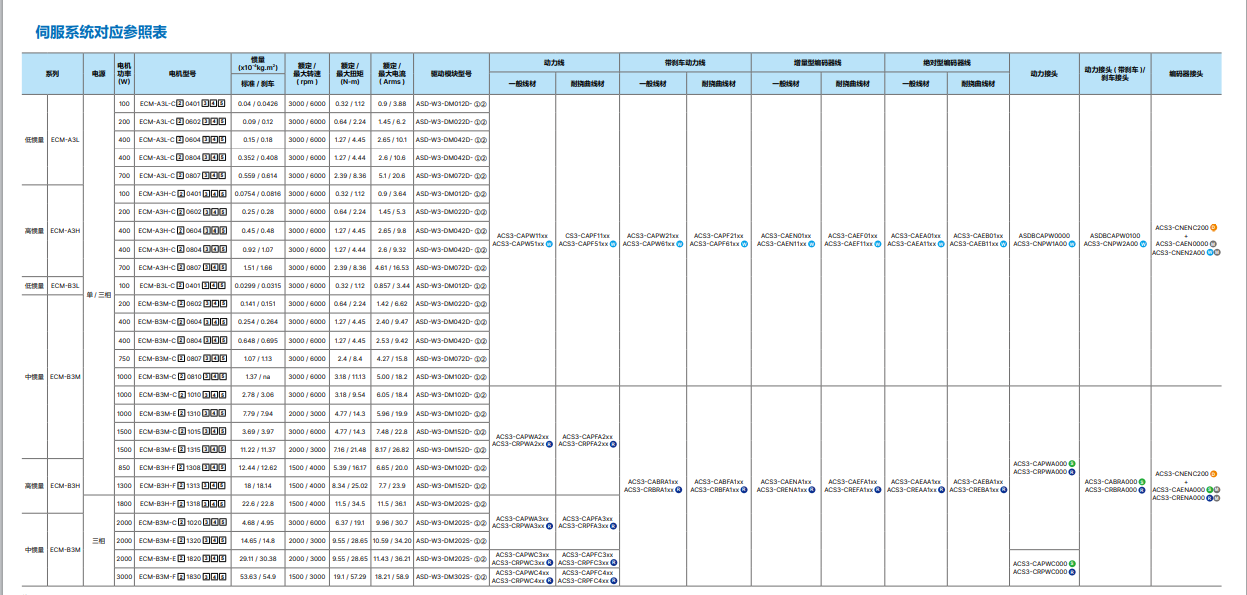Select the ECM-A3L series cell

[65, 140]
